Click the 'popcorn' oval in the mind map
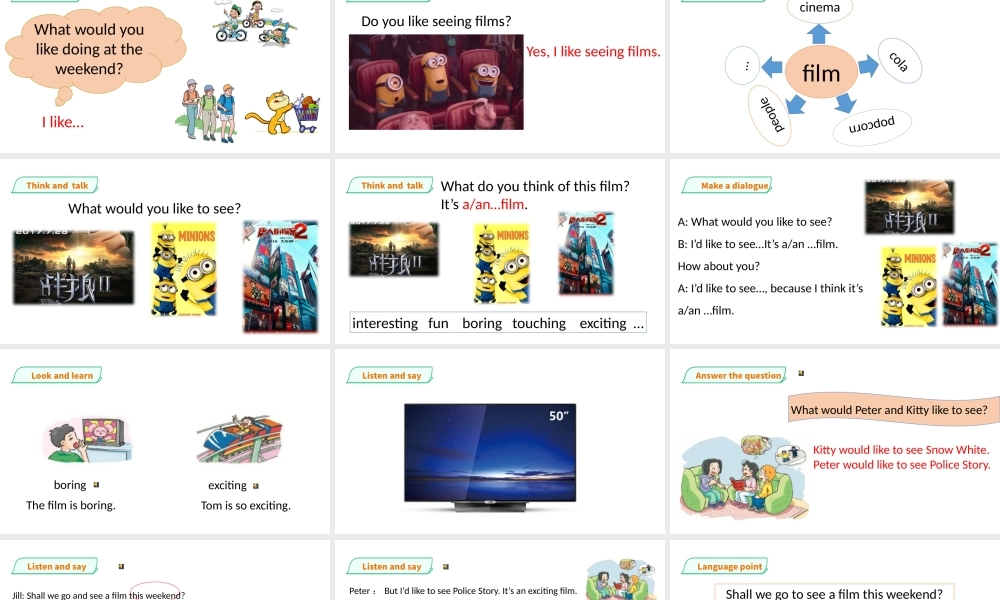The image size is (1000, 600). coord(871,125)
